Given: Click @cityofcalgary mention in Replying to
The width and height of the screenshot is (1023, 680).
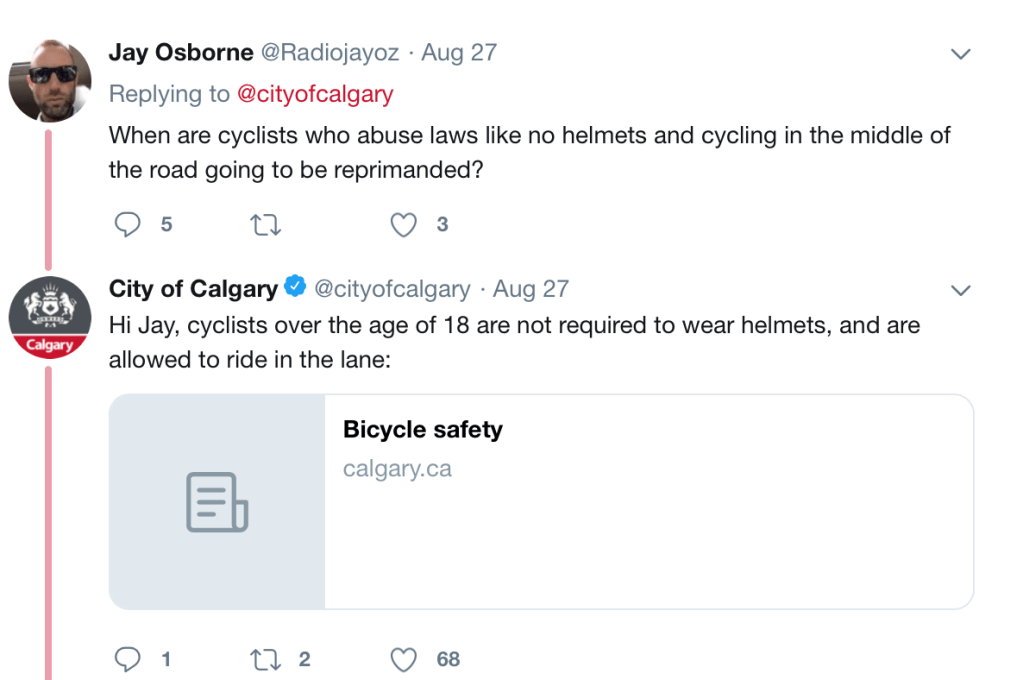Looking at the screenshot, I should coord(314,94).
